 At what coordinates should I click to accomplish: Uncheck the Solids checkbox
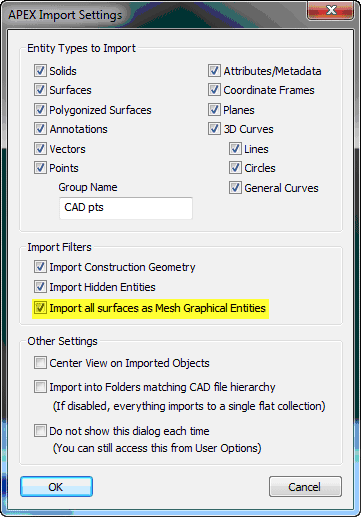pyautogui.click(x=40, y=71)
